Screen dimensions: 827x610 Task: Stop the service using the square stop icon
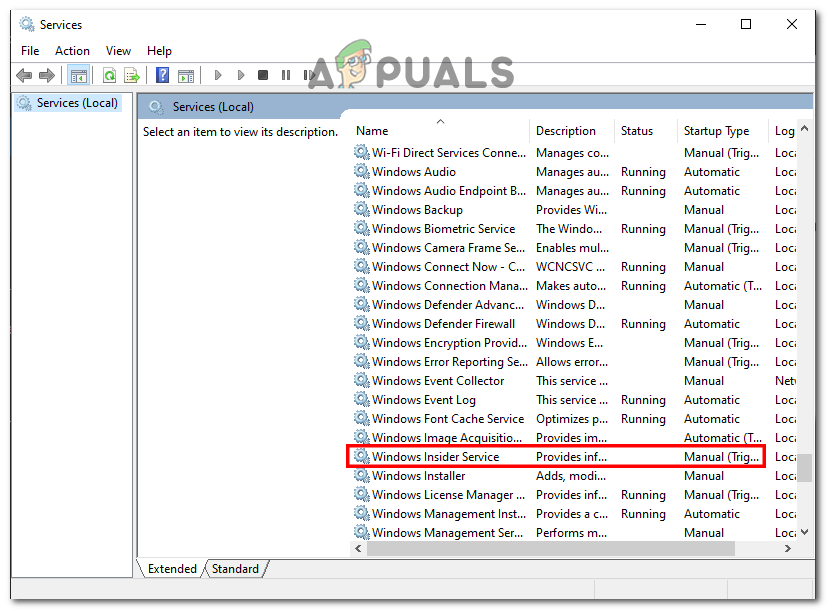point(263,74)
